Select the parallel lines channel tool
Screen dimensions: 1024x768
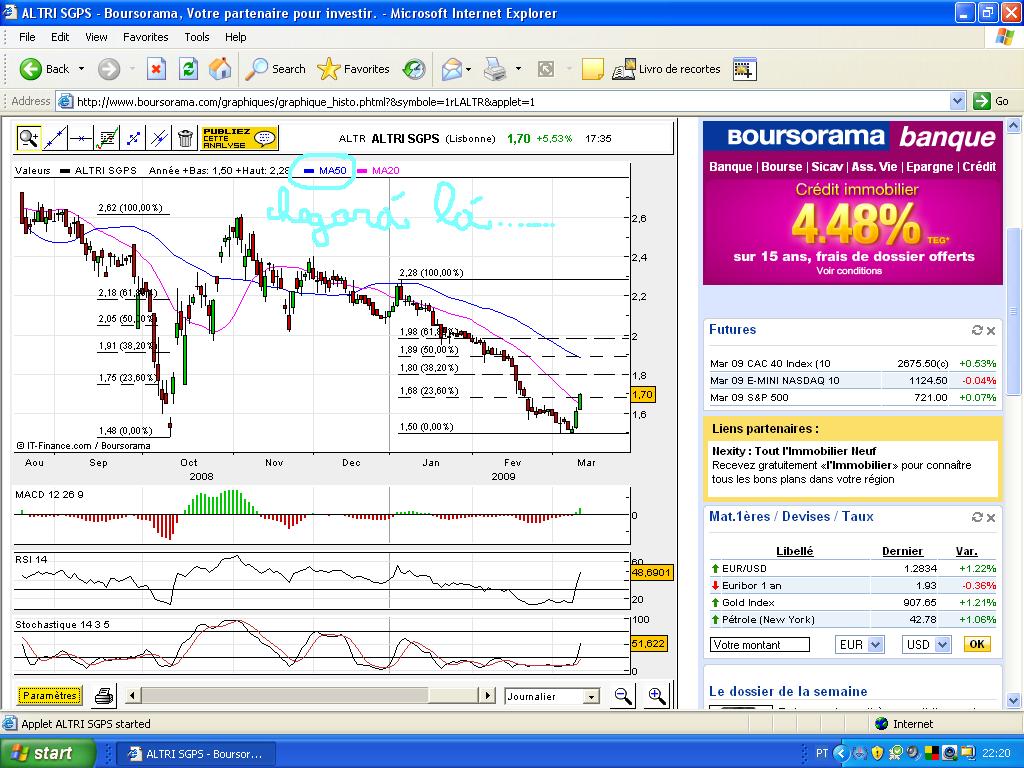click(x=159, y=138)
